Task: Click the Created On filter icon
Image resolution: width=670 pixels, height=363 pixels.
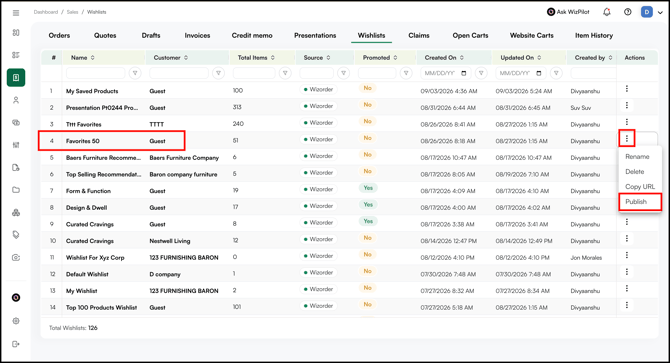Action: 481,73
